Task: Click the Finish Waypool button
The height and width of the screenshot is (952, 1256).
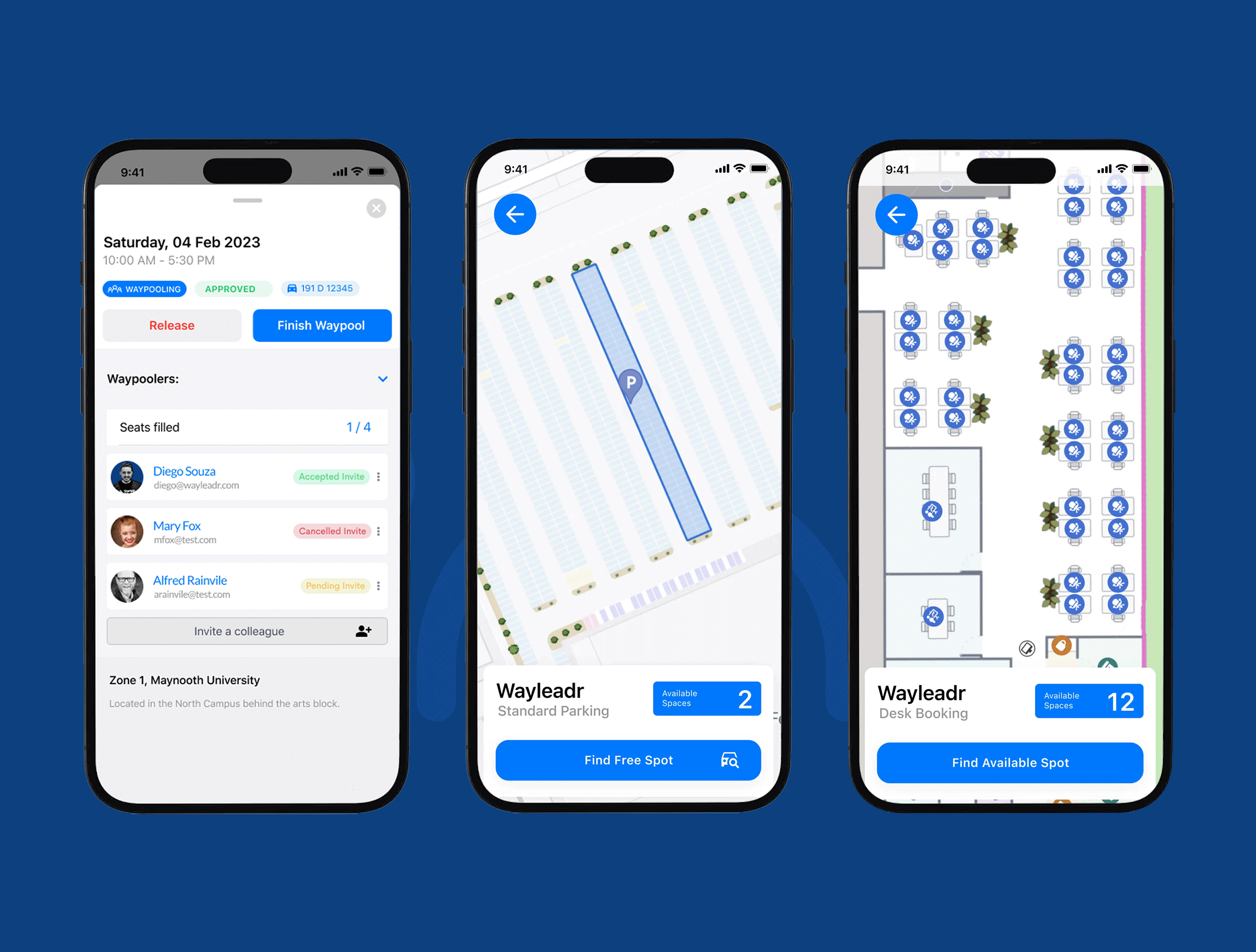Action: (319, 324)
